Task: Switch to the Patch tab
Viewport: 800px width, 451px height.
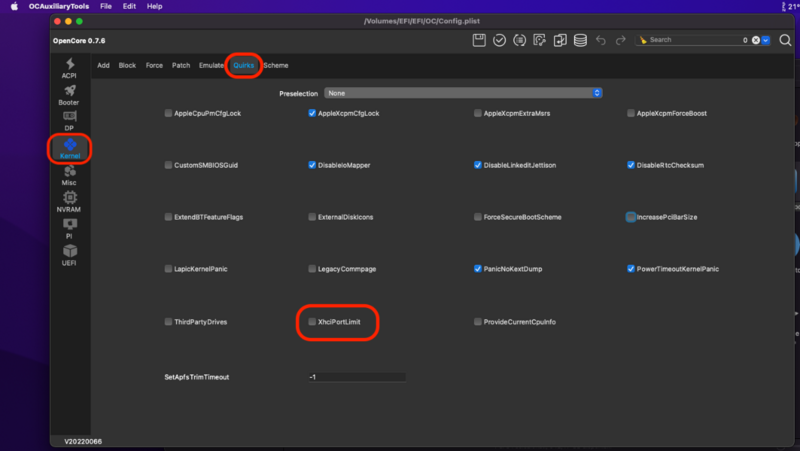Action: point(181,65)
